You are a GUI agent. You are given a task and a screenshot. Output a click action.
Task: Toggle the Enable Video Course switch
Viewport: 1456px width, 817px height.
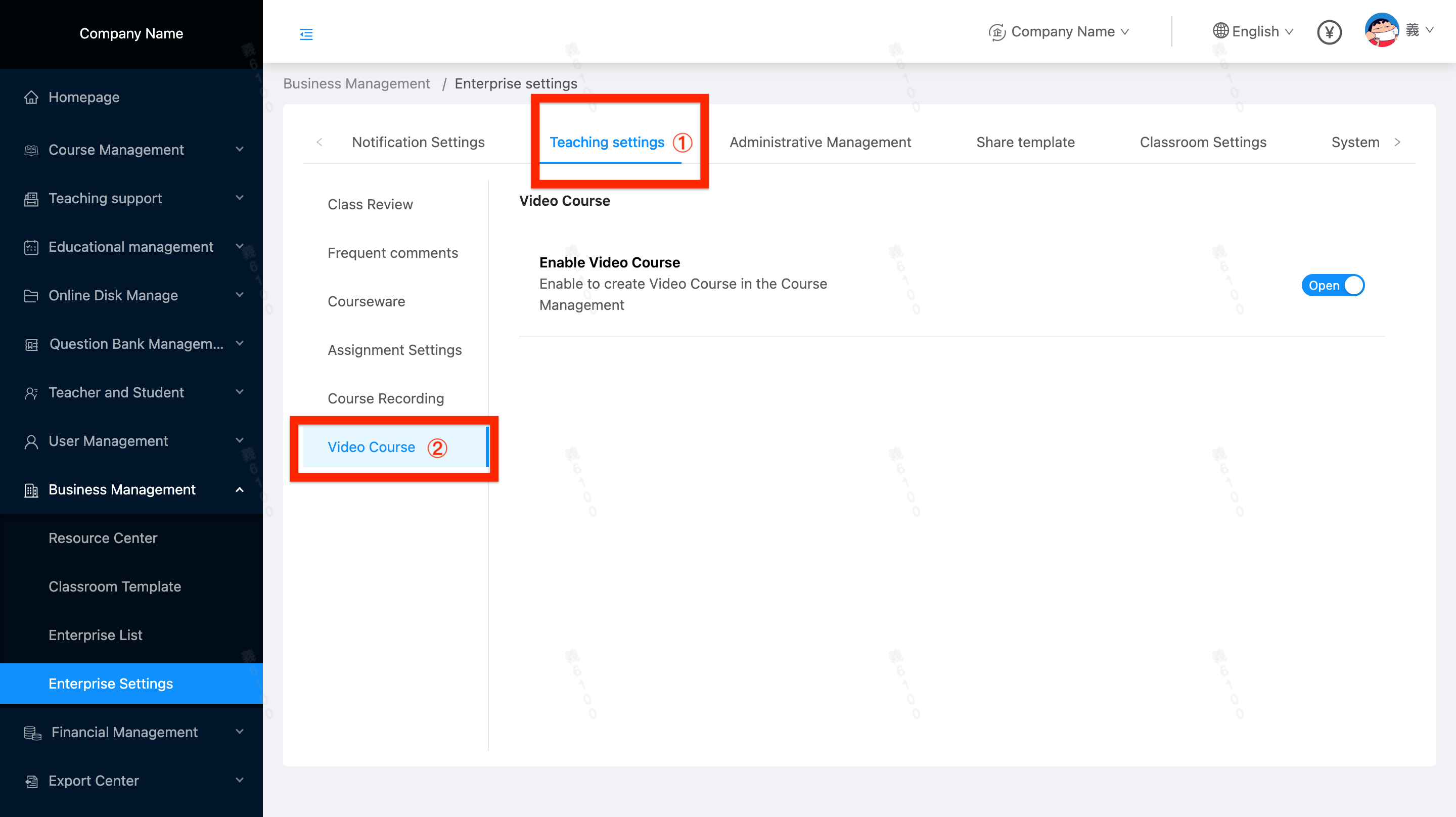click(x=1332, y=285)
